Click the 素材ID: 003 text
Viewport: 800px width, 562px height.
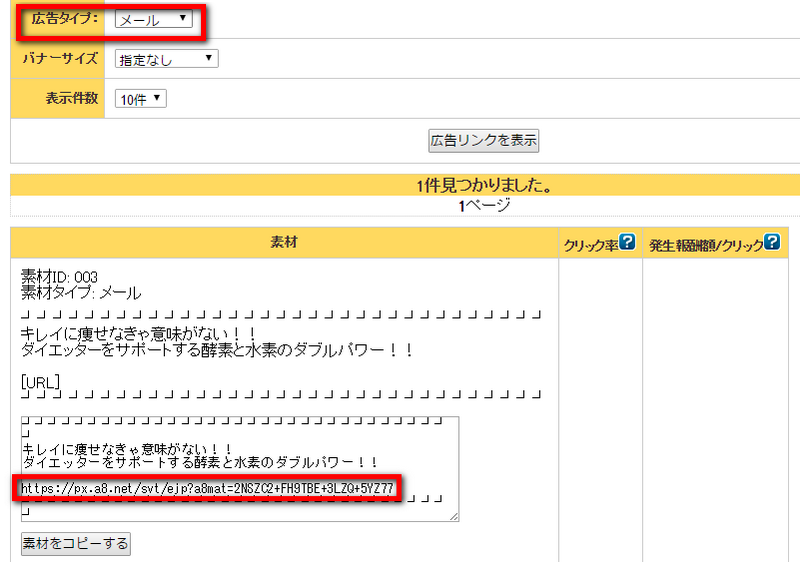click(x=59, y=276)
